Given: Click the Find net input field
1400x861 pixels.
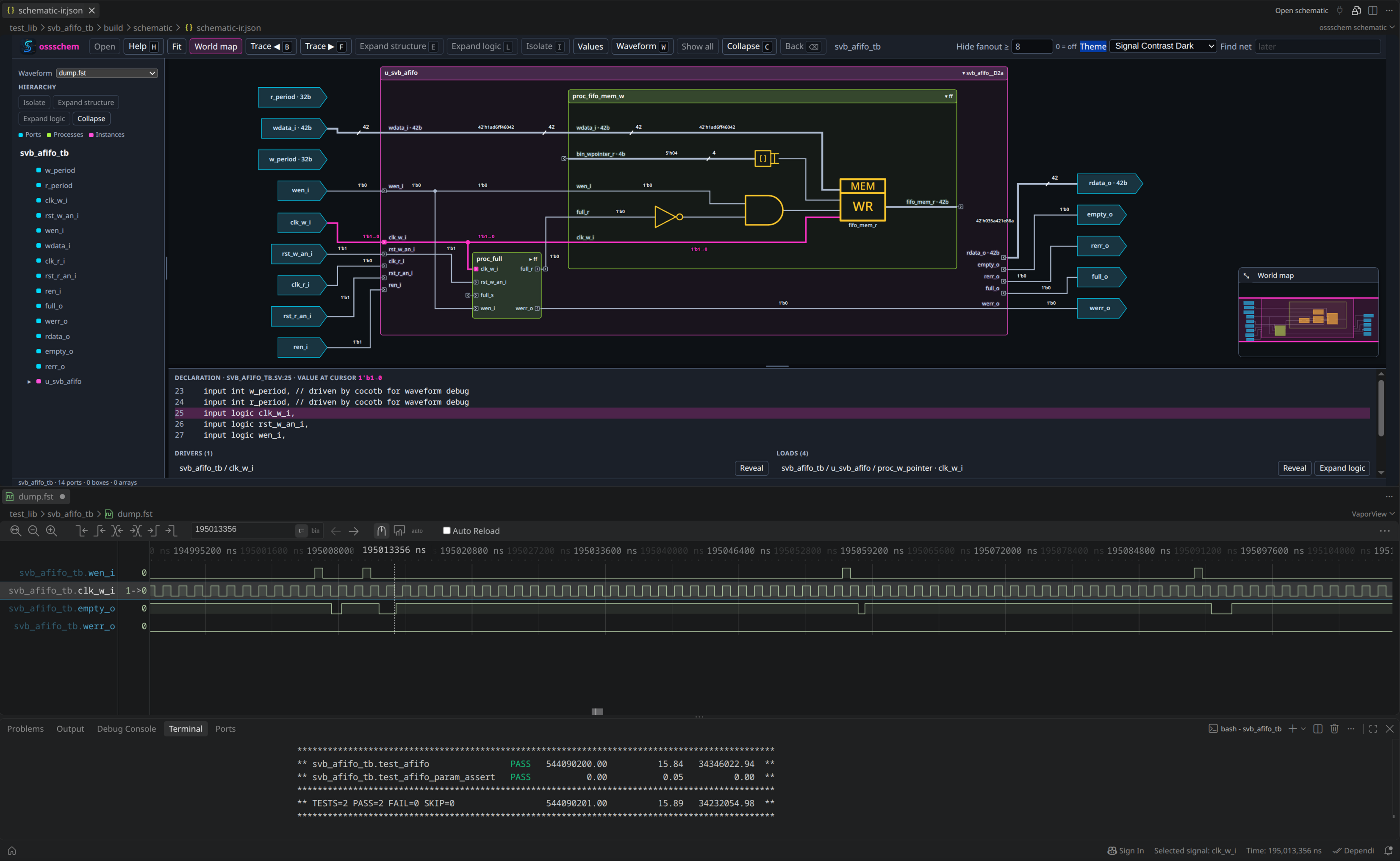Looking at the screenshot, I should point(1317,47).
